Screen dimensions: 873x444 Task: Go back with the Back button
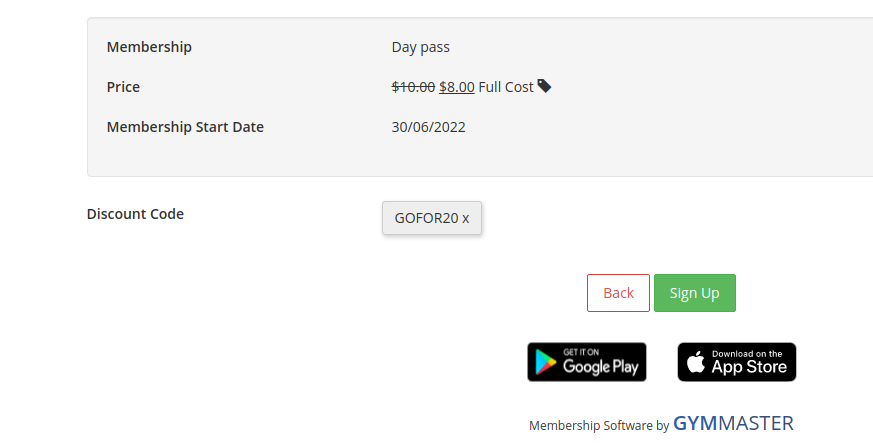click(x=618, y=293)
